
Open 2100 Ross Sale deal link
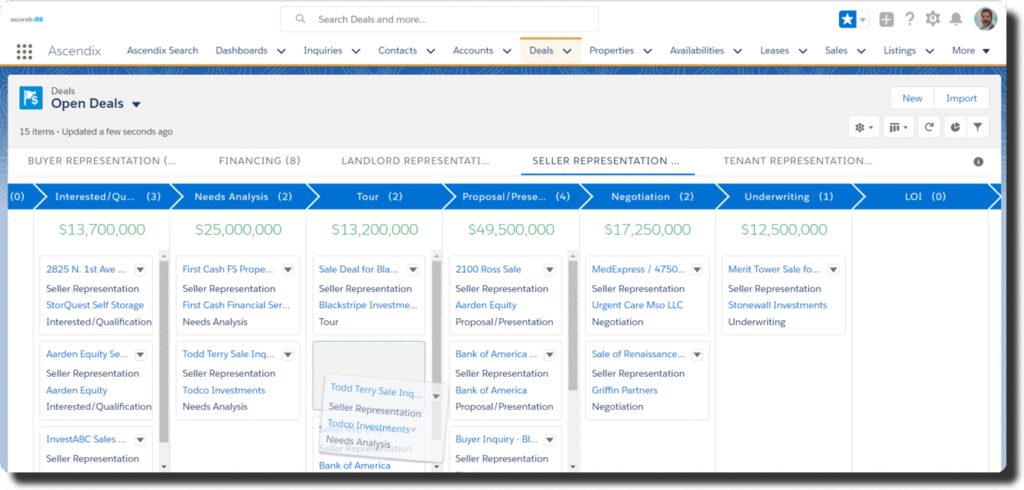point(488,269)
